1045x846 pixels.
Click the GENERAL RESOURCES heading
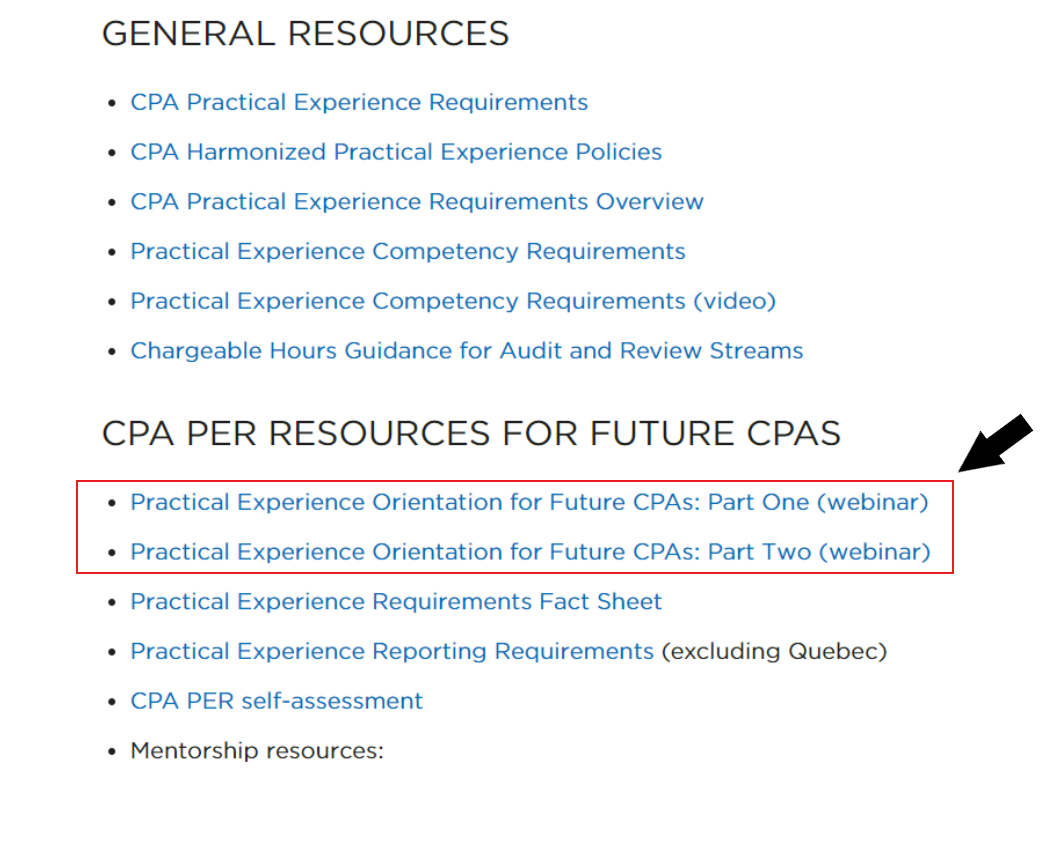(x=306, y=34)
